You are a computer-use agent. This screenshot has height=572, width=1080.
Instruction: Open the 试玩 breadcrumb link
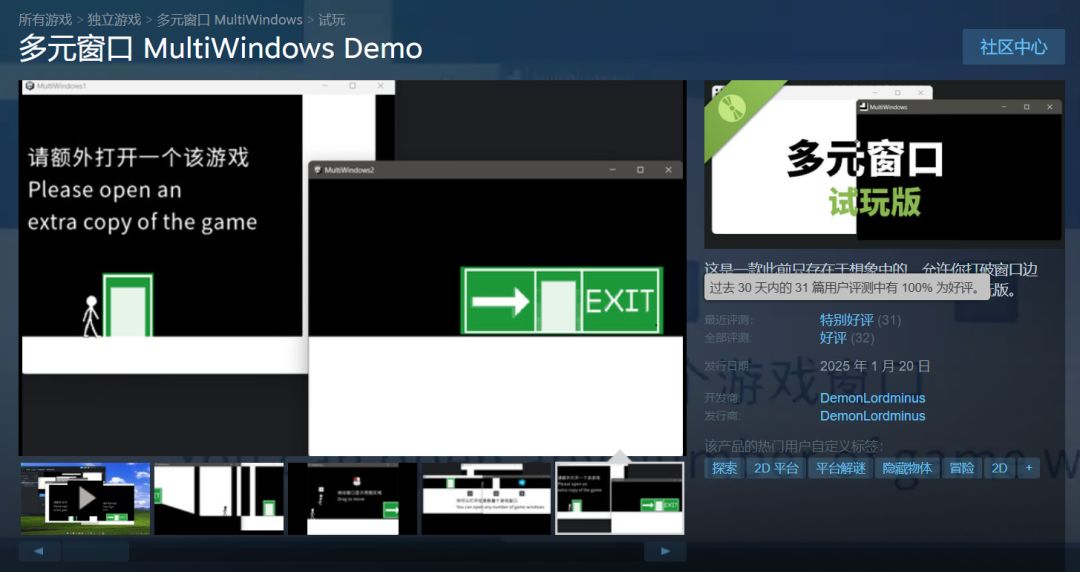(x=331, y=19)
